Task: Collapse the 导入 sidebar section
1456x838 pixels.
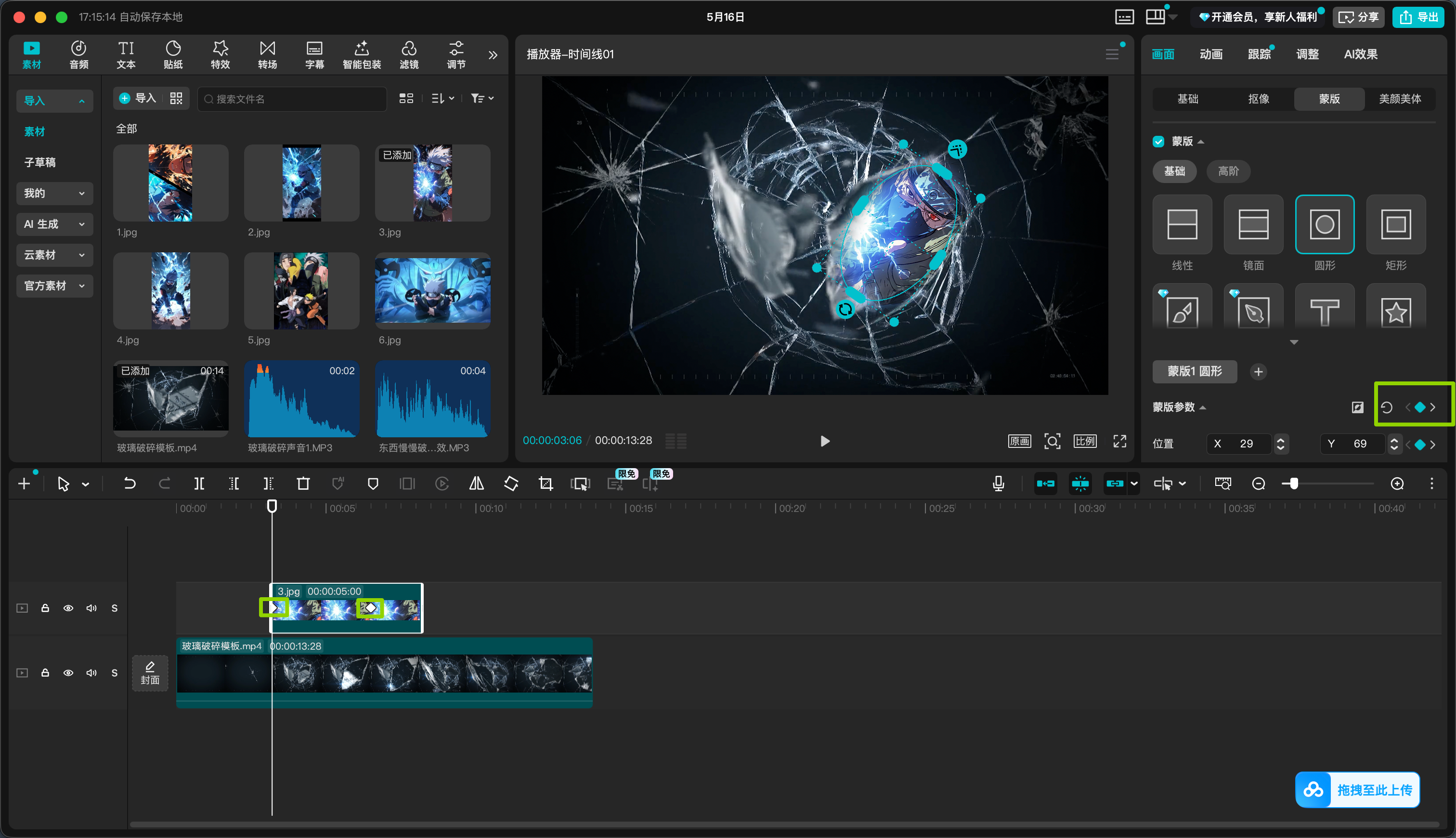Action: tap(55, 101)
